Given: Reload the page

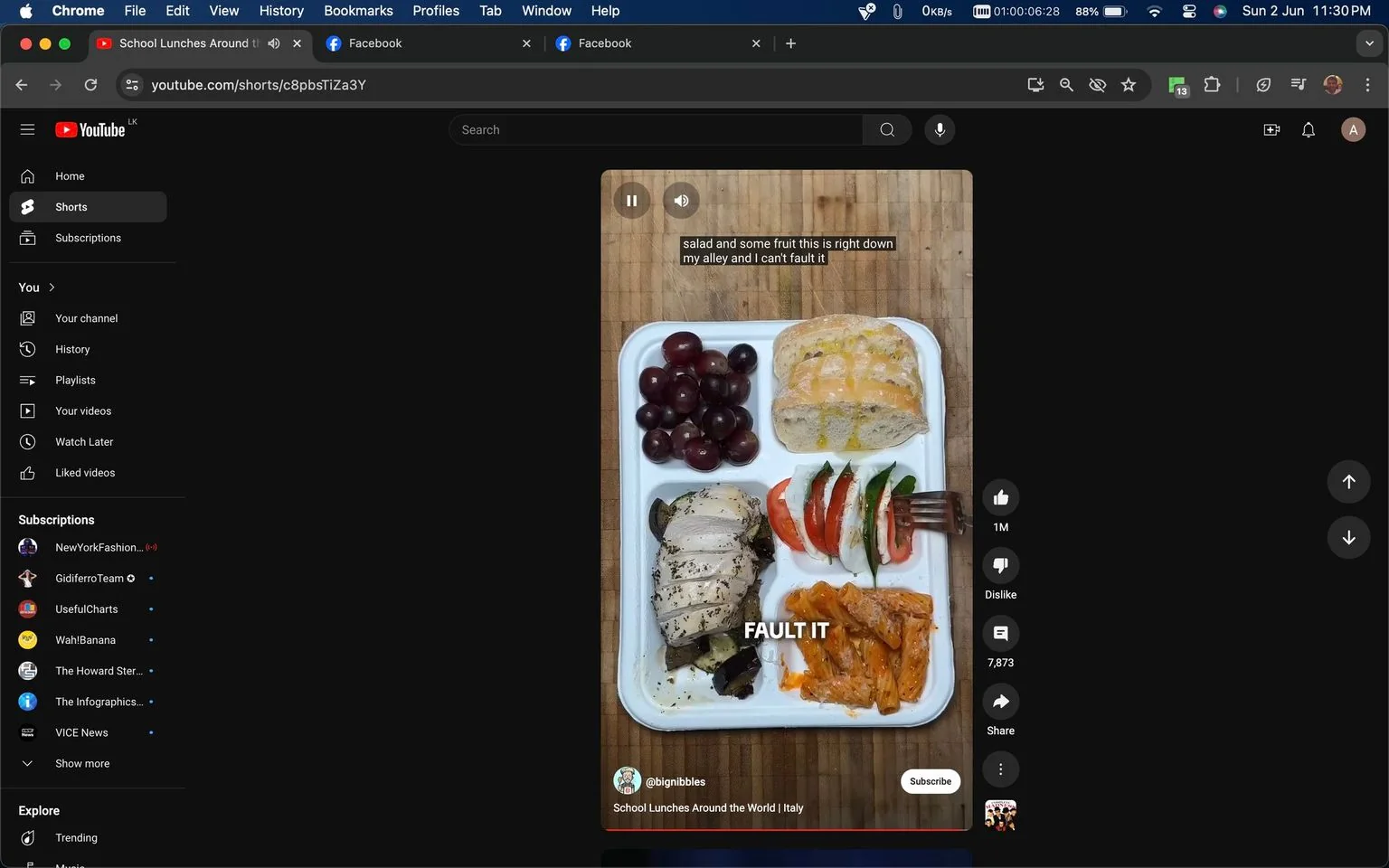Looking at the screenshot, I should [90, 84].
